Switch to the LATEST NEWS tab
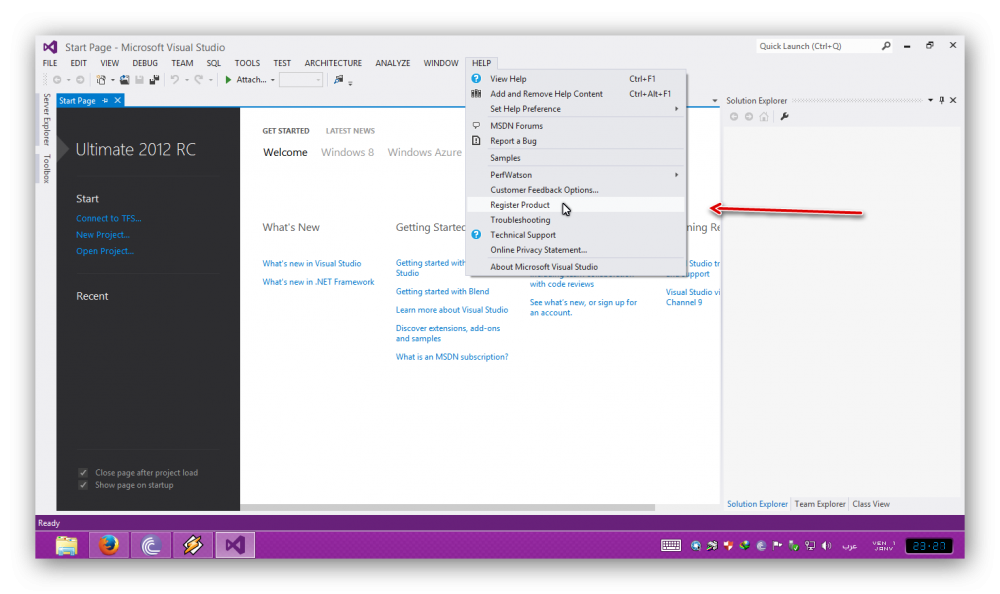1000x594 pixels. [350, 131]
